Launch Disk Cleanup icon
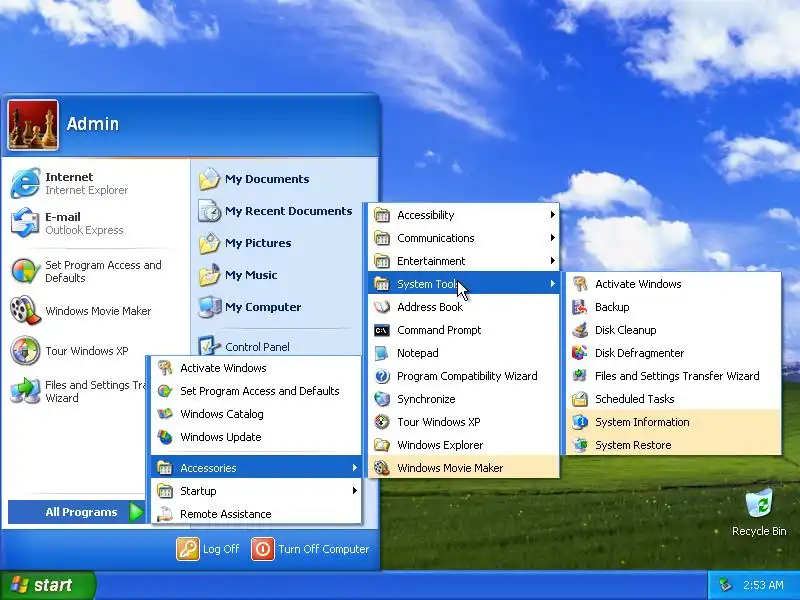The width and height of the screenshot is (800, 600). click(580, 330)
